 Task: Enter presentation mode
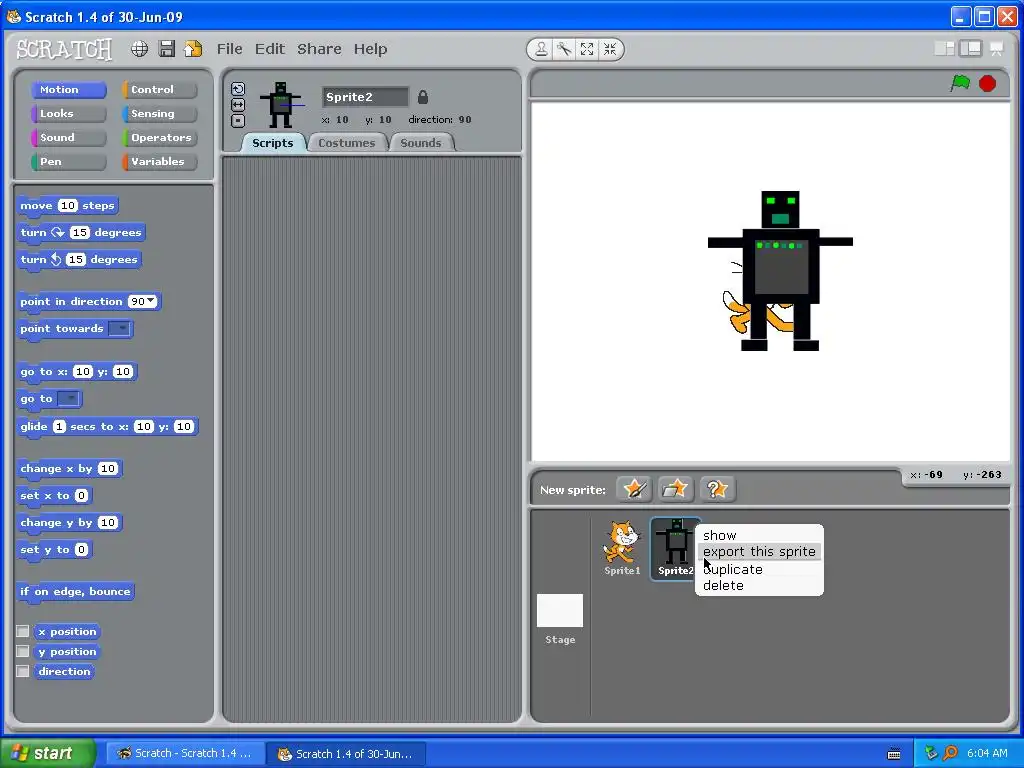pyautogui.click(x=997, y=48)
